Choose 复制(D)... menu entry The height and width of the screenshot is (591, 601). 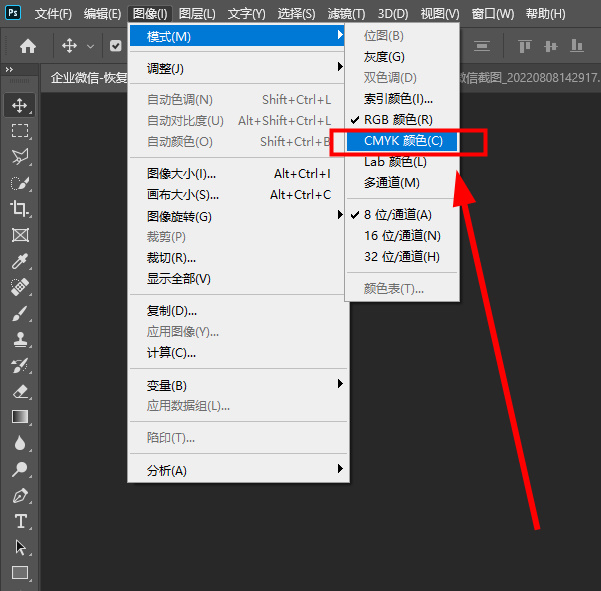point(237,311)
